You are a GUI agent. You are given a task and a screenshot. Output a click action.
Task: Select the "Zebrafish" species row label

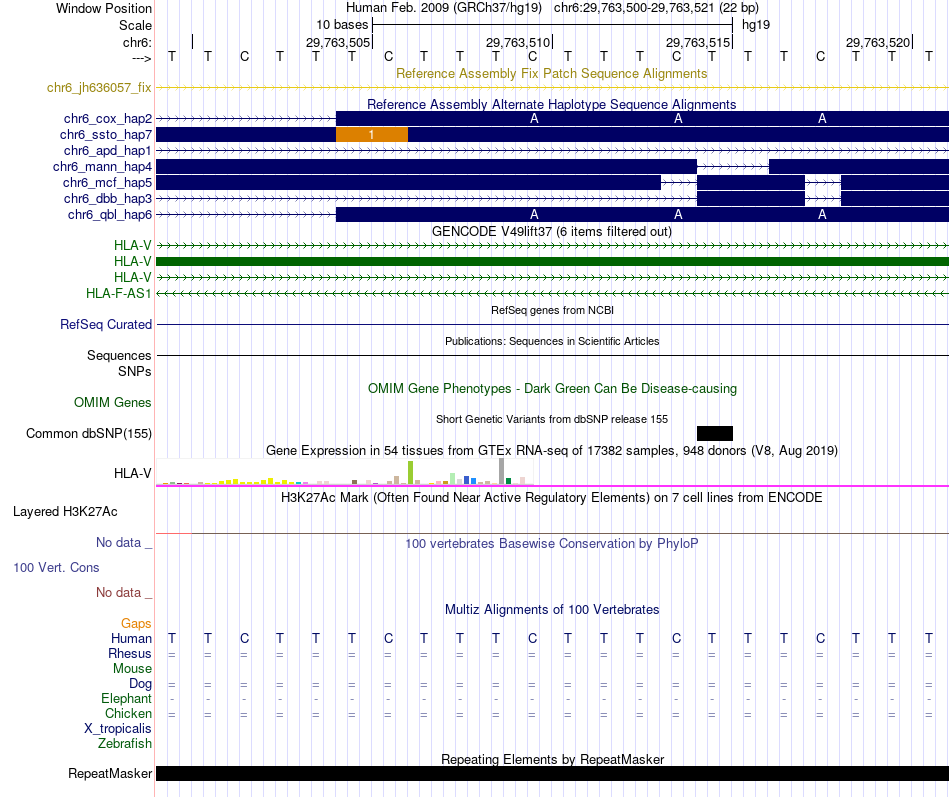(x=125, y=743)
